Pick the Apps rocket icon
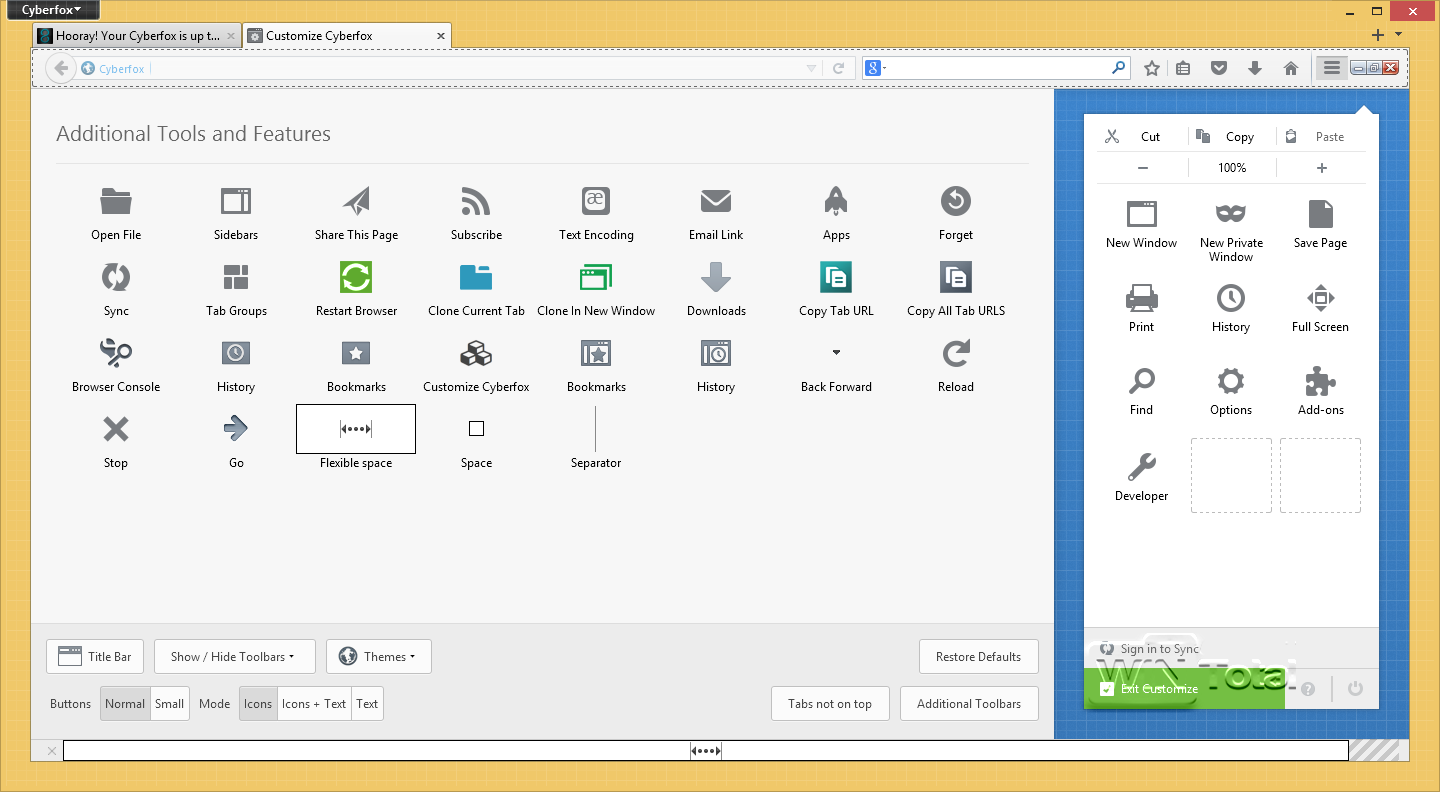The height and width of the screenshot is (792, 1440). click(x=836, y=201)
